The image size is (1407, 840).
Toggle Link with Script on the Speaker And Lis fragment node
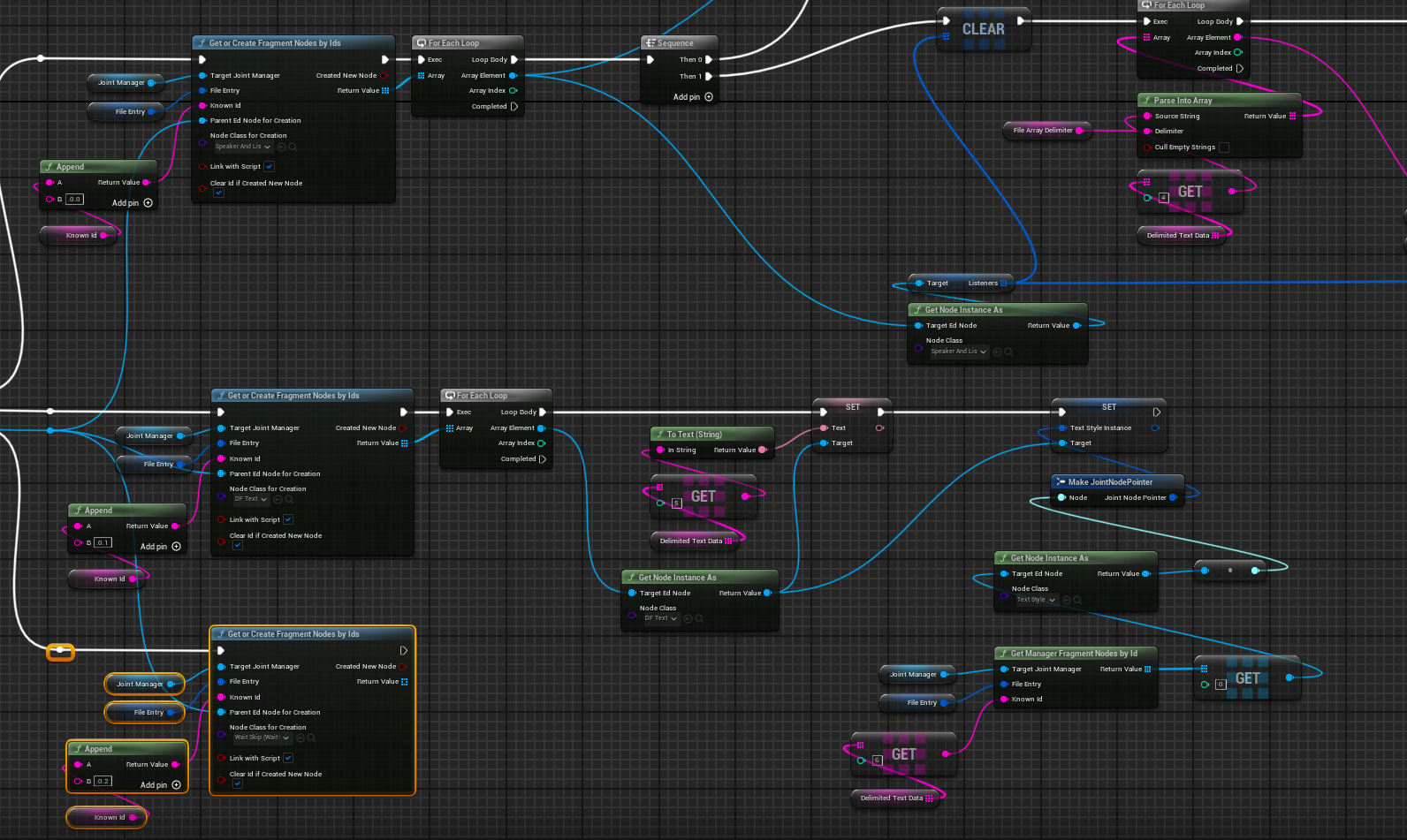pyautogui.click(x=270, y=166)
